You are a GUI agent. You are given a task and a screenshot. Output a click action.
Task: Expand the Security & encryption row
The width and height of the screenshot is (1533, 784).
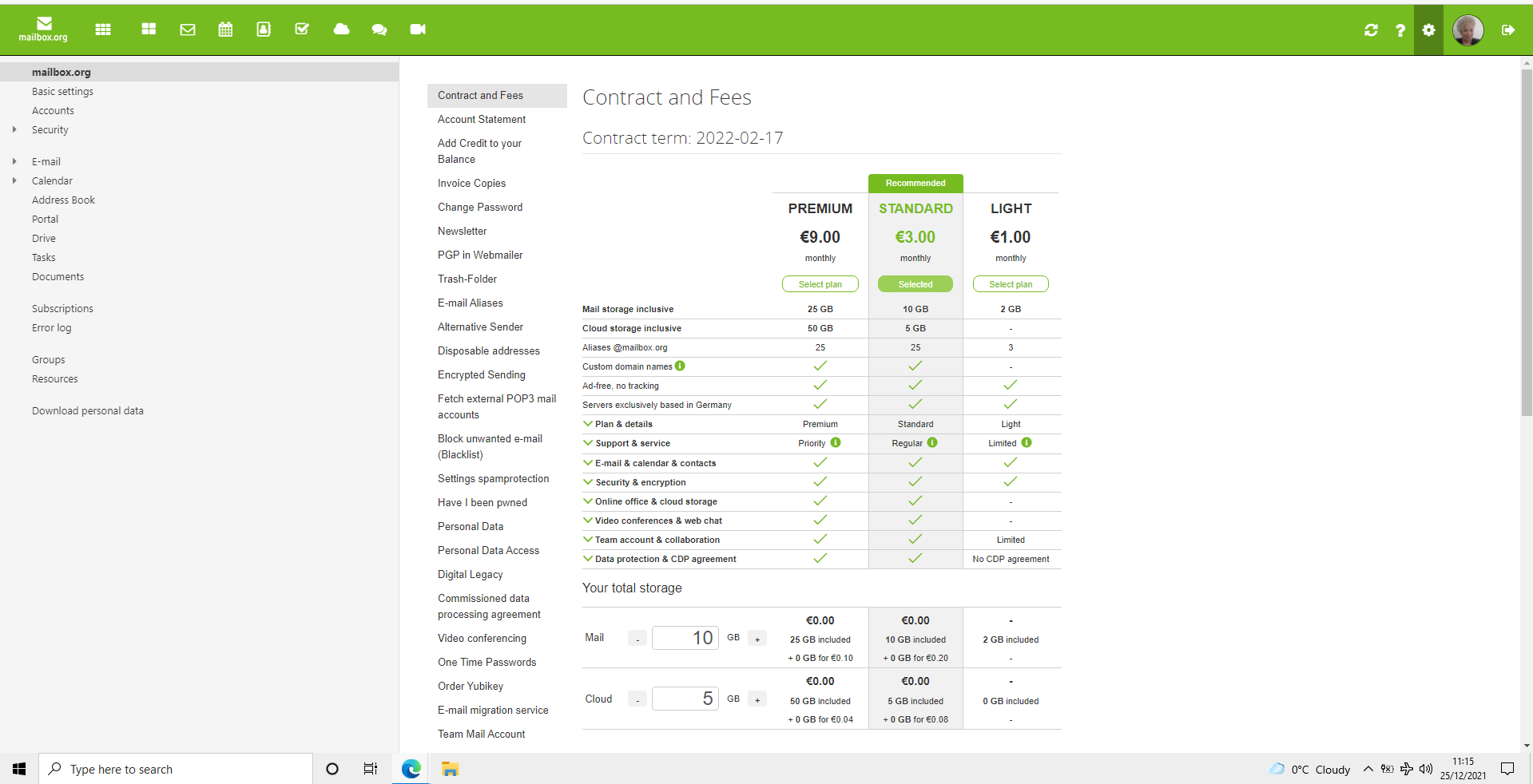[588, 482]
